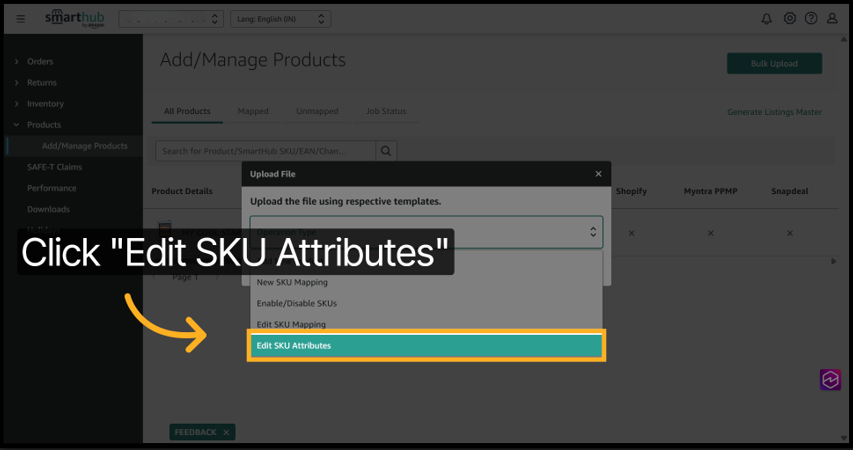
Task: Open the Operation Type dropdown in dialog
Action: click(426, 232)
